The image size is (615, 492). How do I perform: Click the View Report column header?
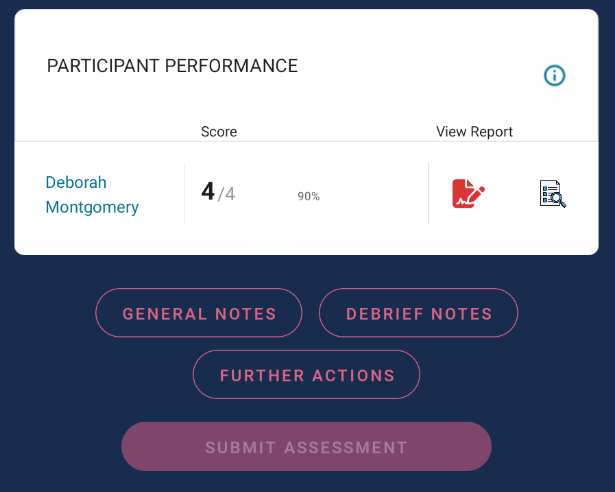click(x=474, y=132)
